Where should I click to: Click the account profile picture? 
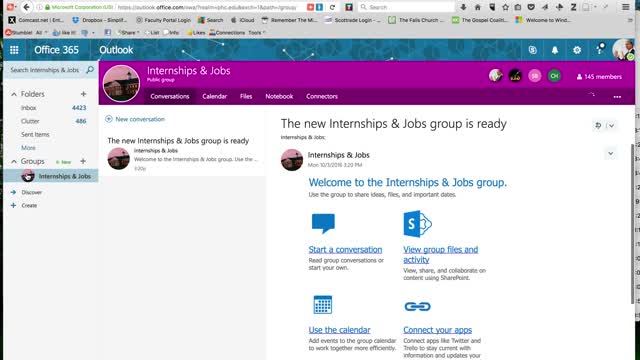623,50
